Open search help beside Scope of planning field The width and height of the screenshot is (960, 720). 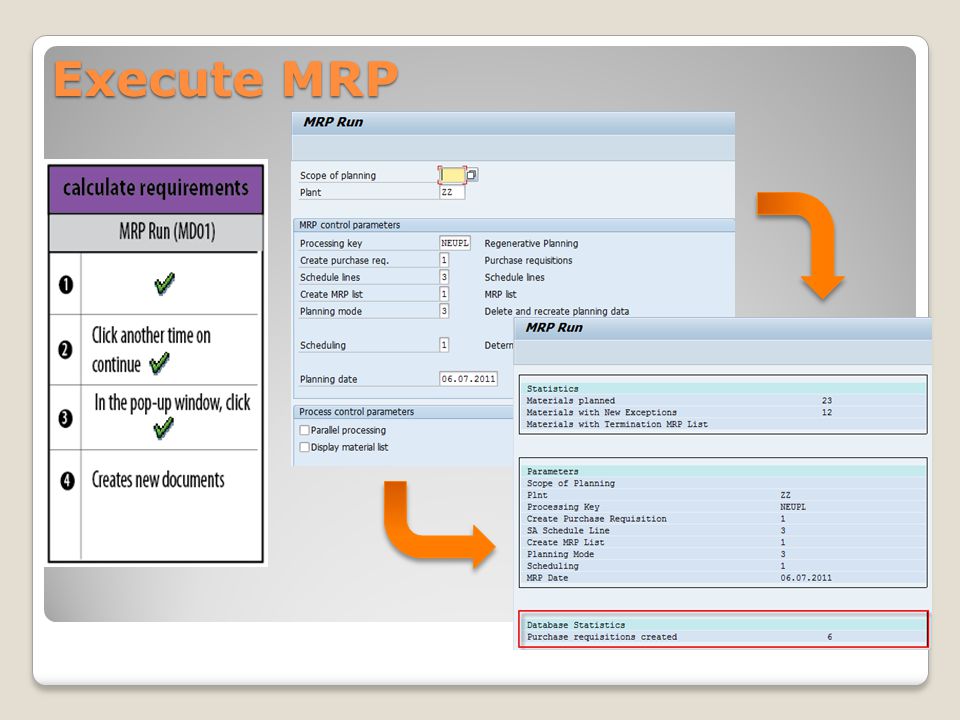click(472, 175)
